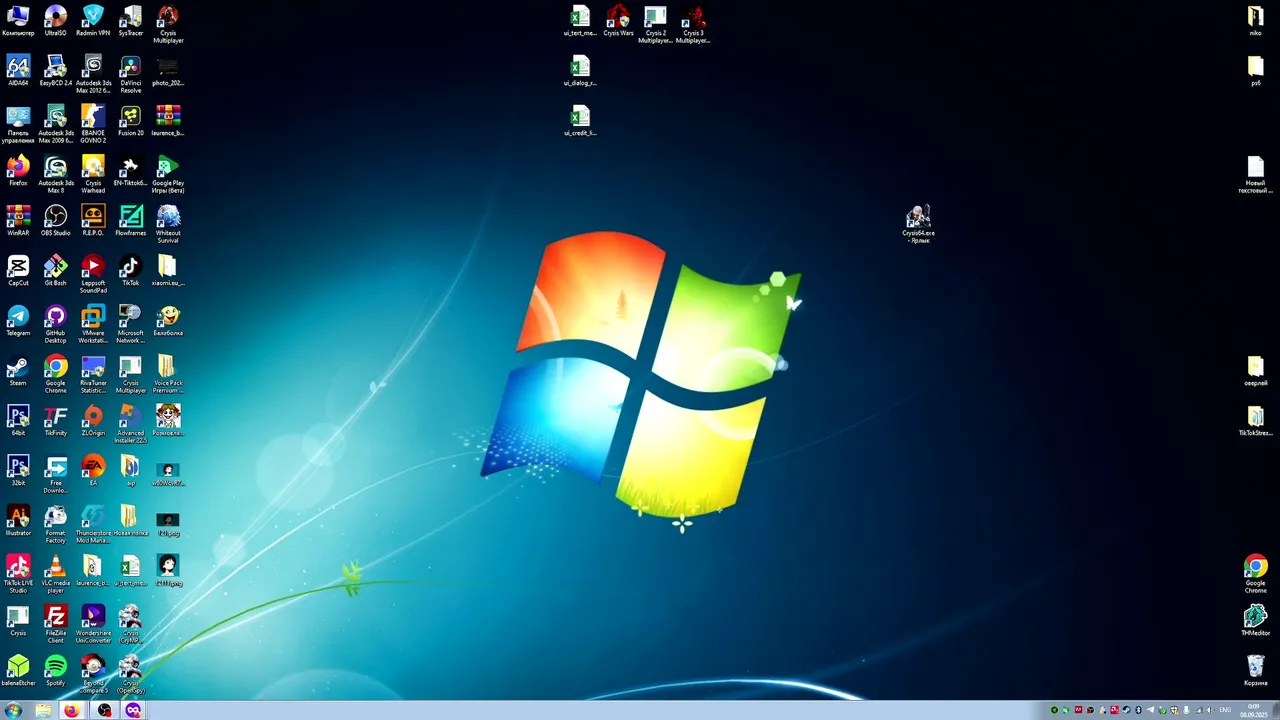Image resolution: width=1280 pixels, height=720 pixels.
Task: Select the TikTok desktop icon
Action: coord(130,271)
